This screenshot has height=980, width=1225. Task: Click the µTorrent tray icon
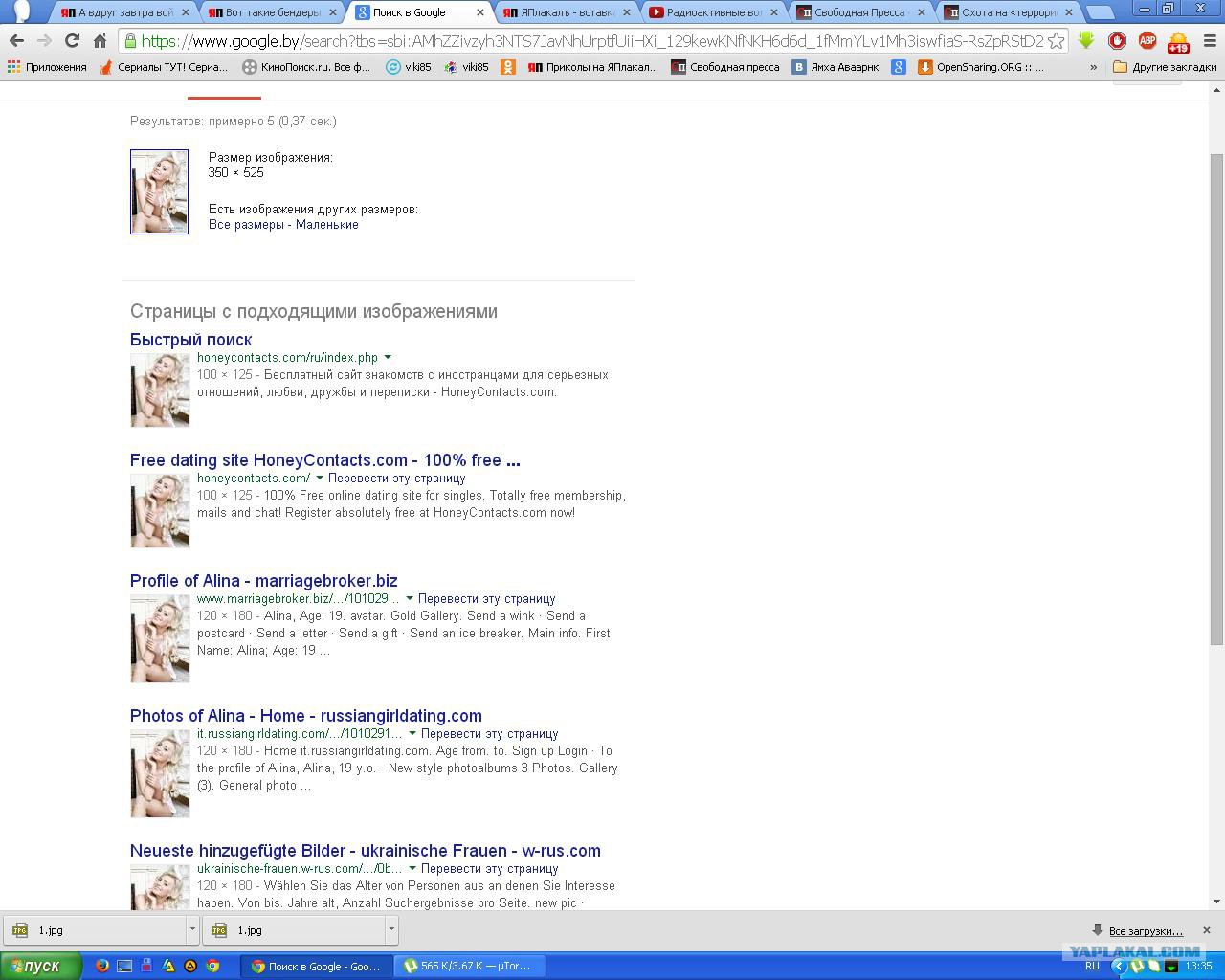1138,966
